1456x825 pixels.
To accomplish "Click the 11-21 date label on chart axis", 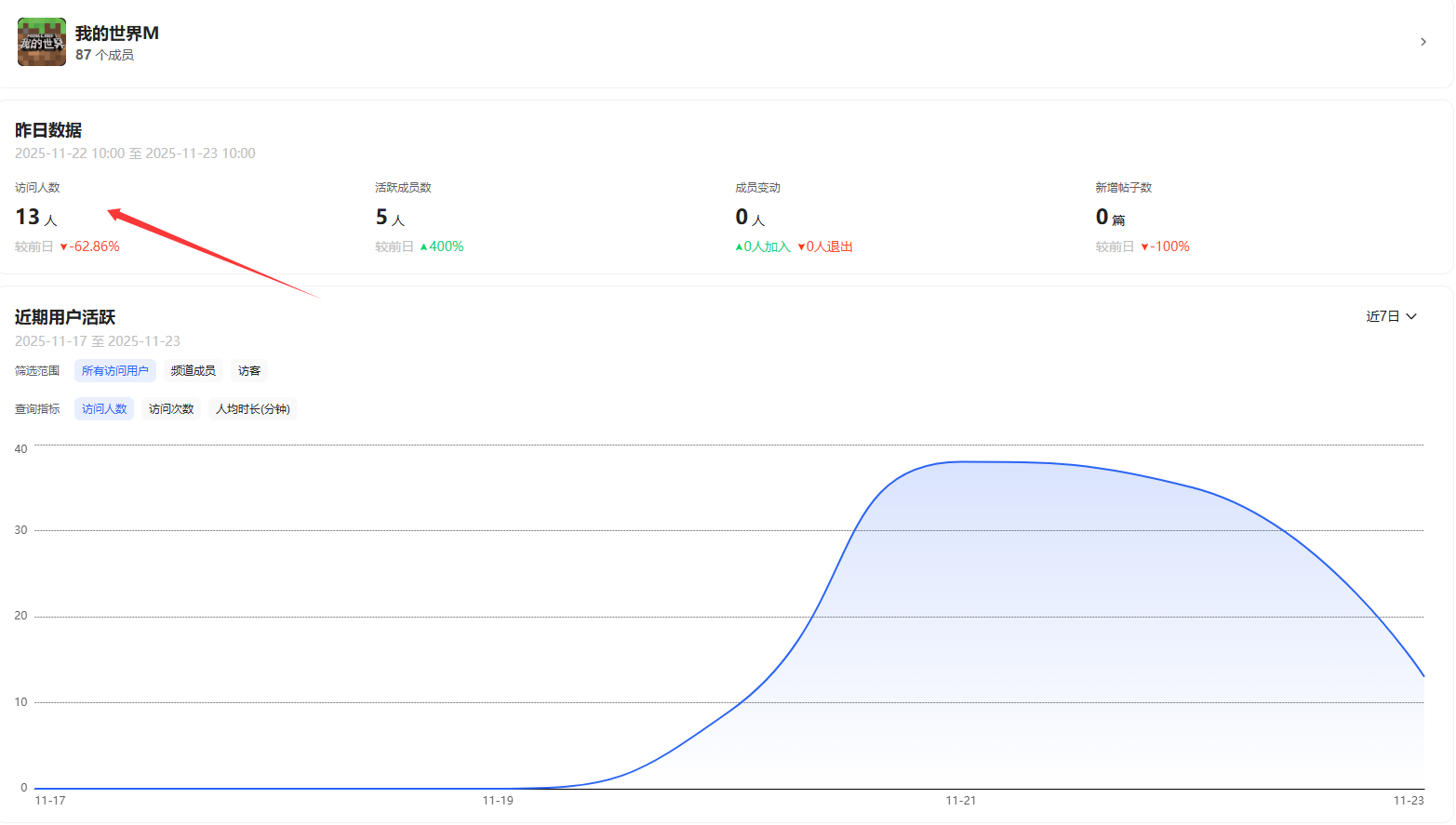I will tap(961, 801).
